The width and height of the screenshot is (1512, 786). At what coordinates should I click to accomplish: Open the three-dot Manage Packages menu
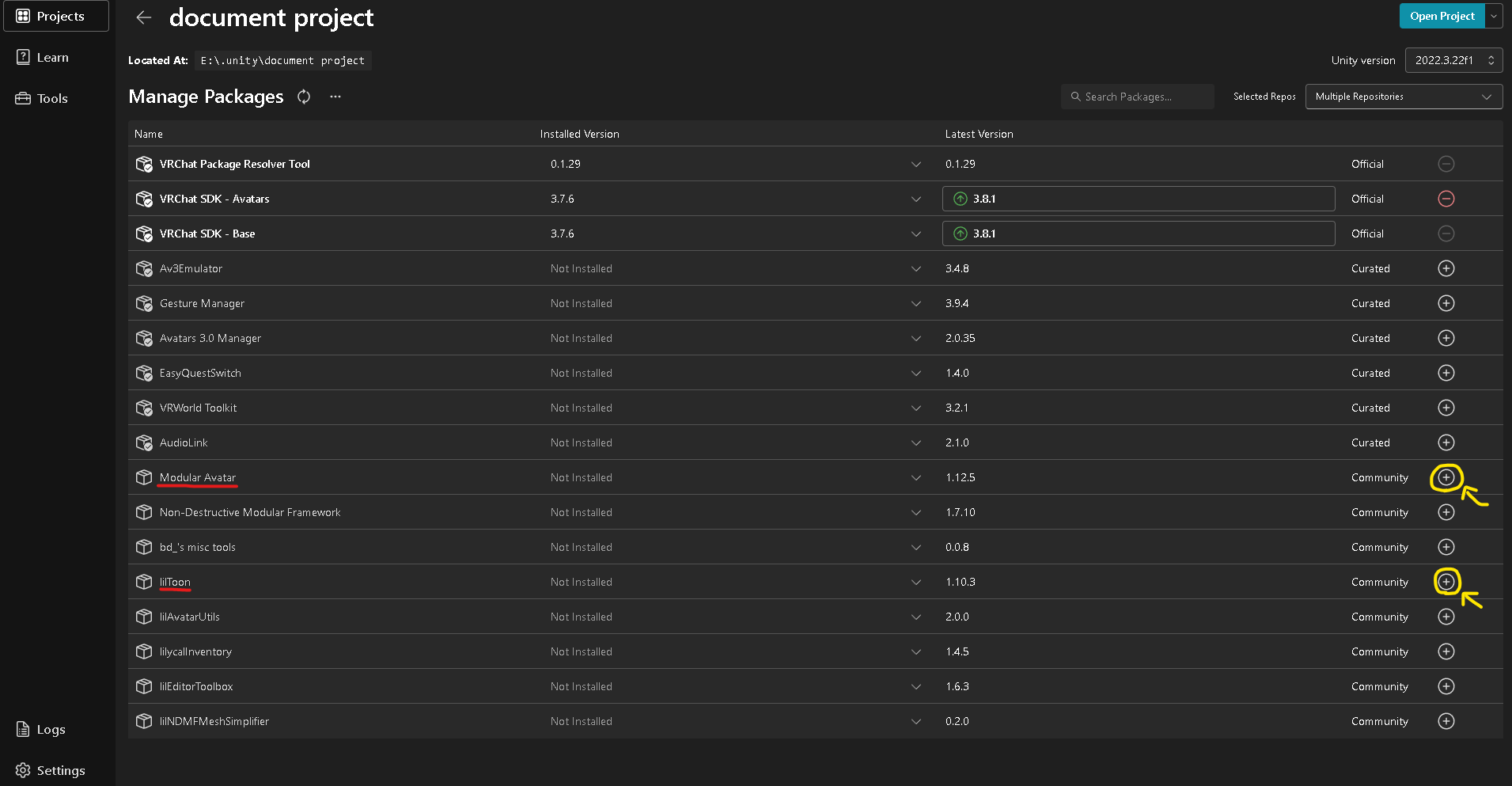335,97
